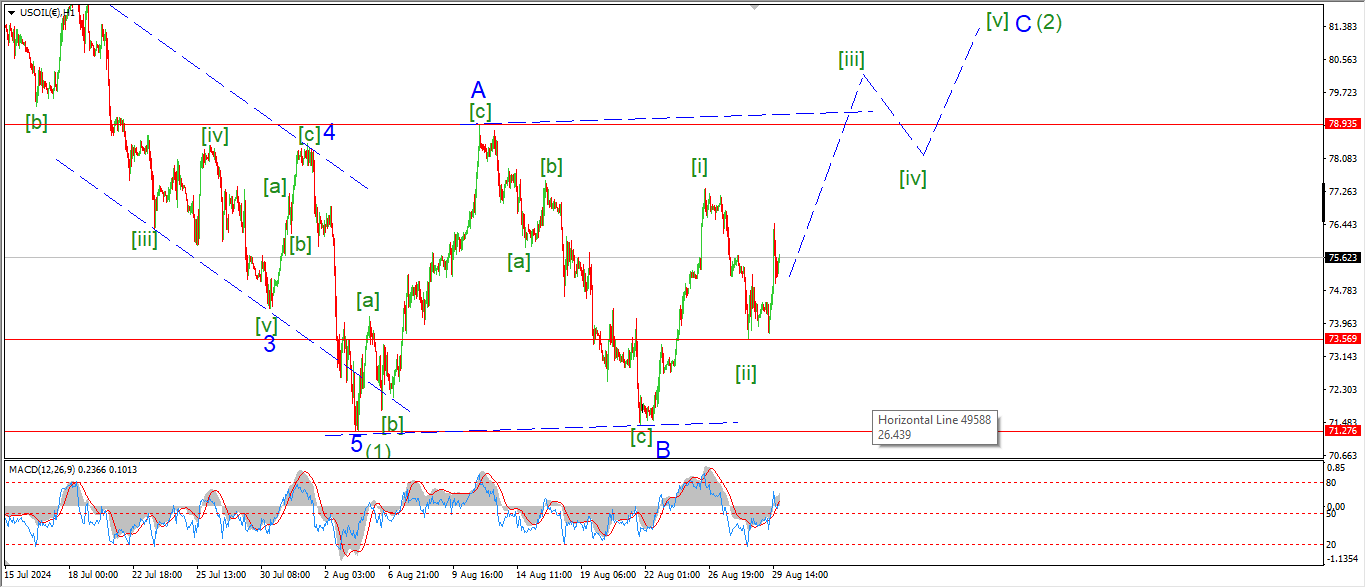Click the green (2) wave label
Image resolution: width=1366 pixels, height=588 pixels.
1049,23
